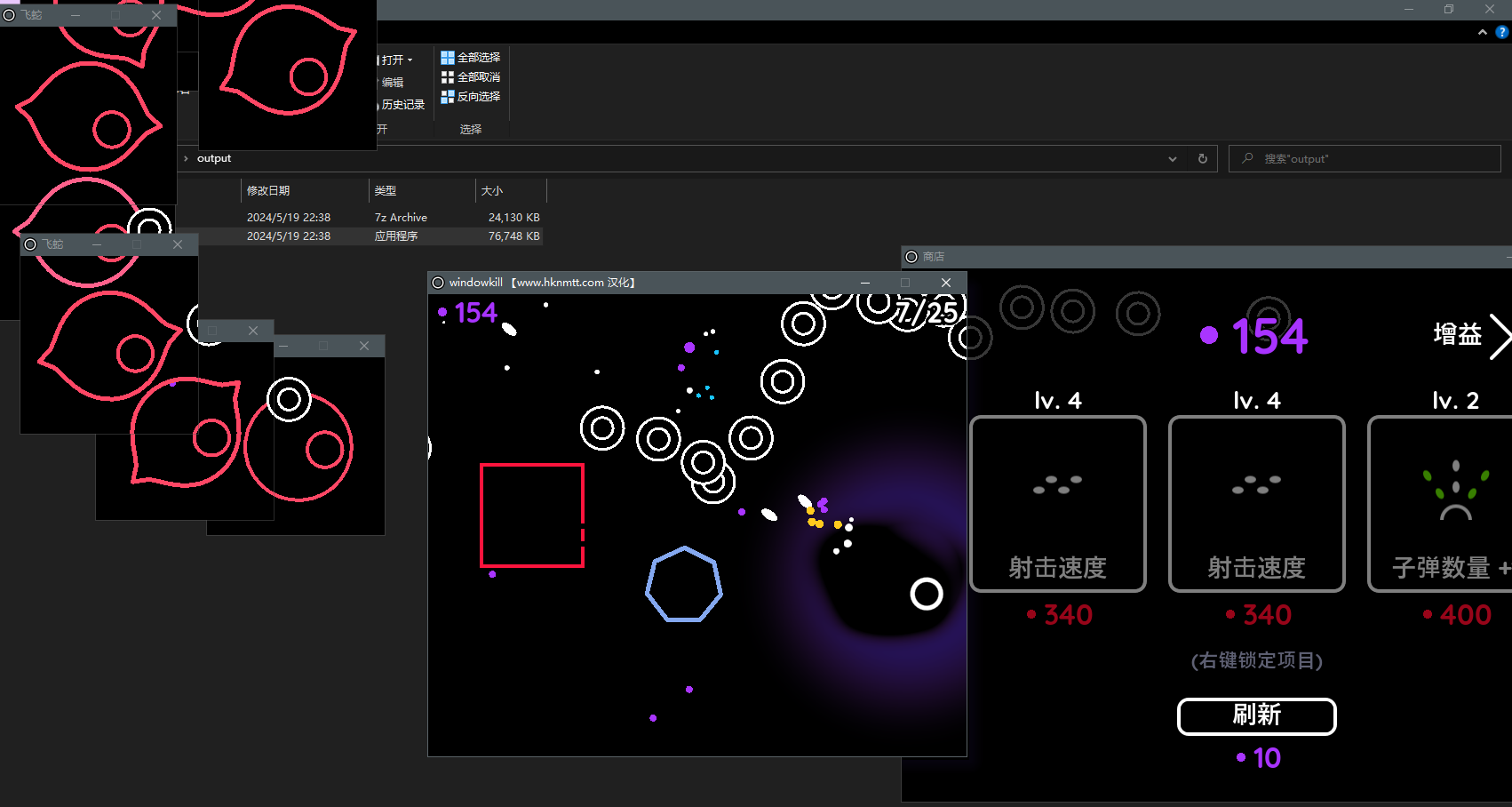
Task: Click the 反向选择 invert selection option
Action: (x=471, y=97)
